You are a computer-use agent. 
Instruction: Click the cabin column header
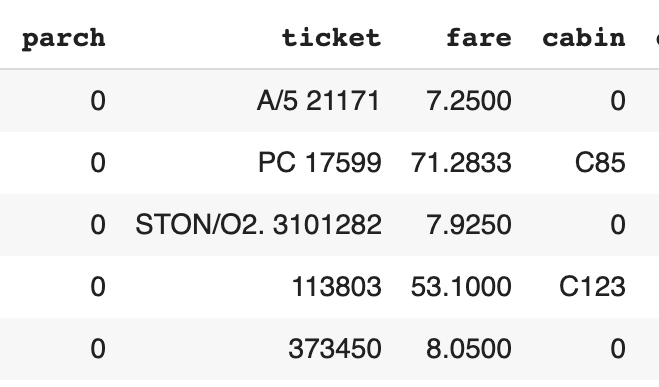point(584,38)
